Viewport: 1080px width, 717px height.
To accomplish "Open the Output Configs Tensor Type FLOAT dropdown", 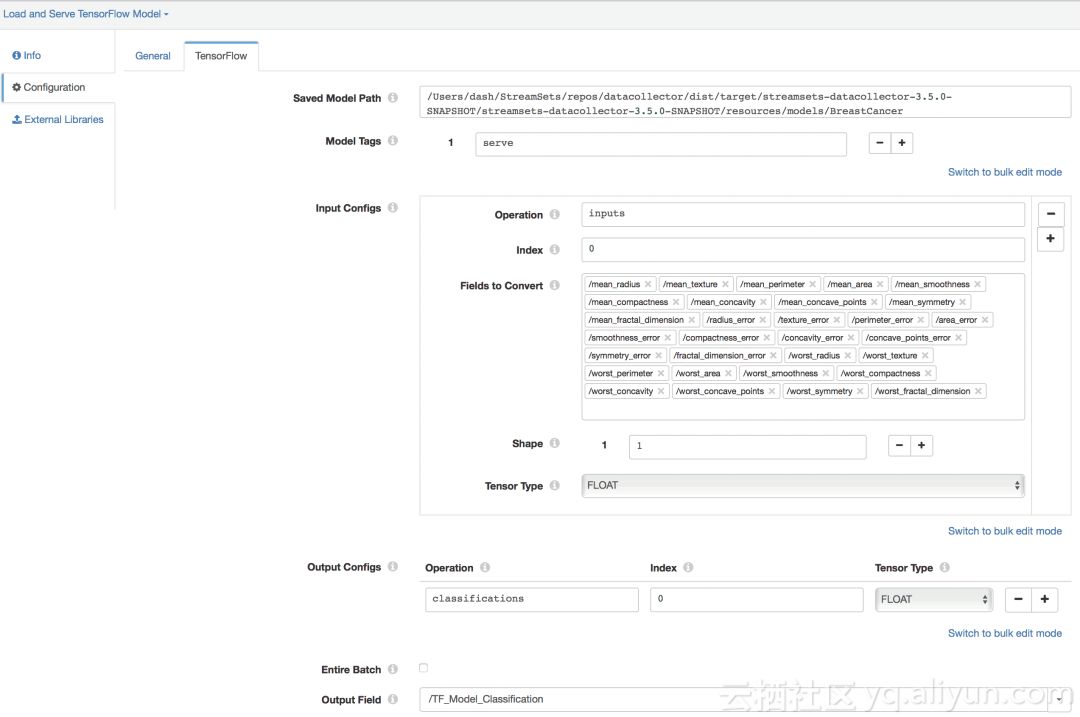I will (x=933, y=599).
